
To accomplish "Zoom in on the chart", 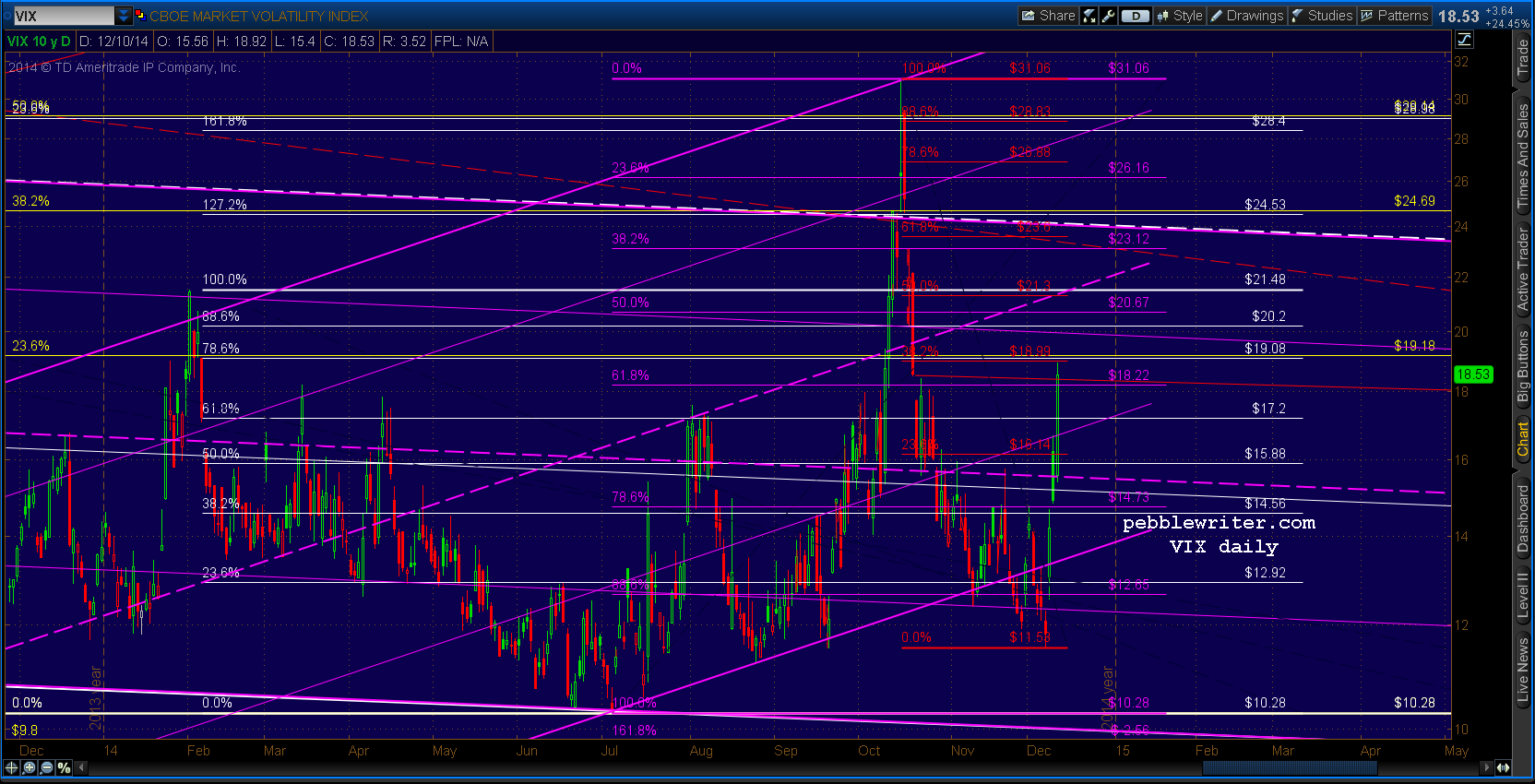I will click(x=30, y=767).
